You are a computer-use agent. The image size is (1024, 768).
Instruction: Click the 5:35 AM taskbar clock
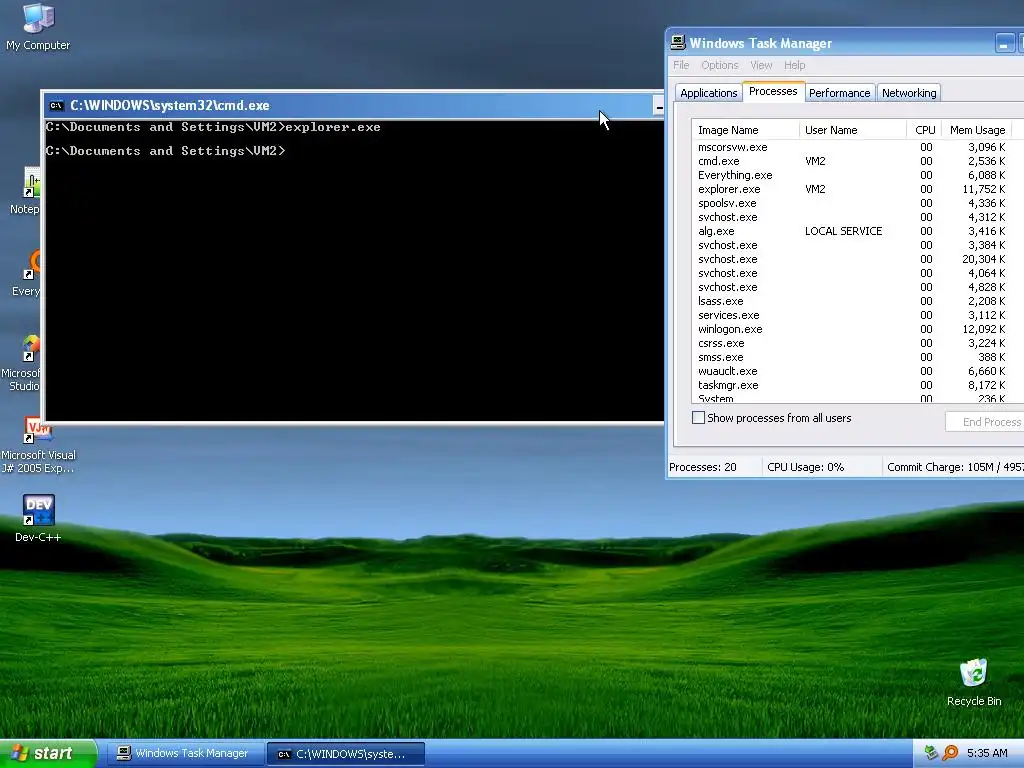(x=987, y=753)
